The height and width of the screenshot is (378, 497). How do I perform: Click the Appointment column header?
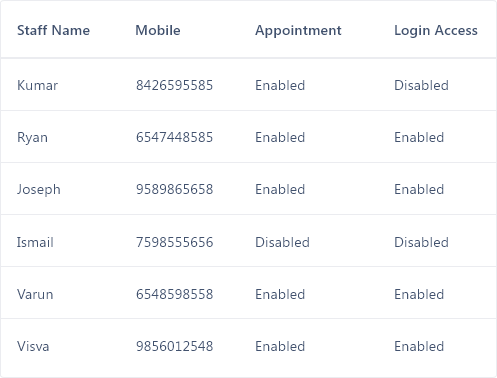[298, 31]
